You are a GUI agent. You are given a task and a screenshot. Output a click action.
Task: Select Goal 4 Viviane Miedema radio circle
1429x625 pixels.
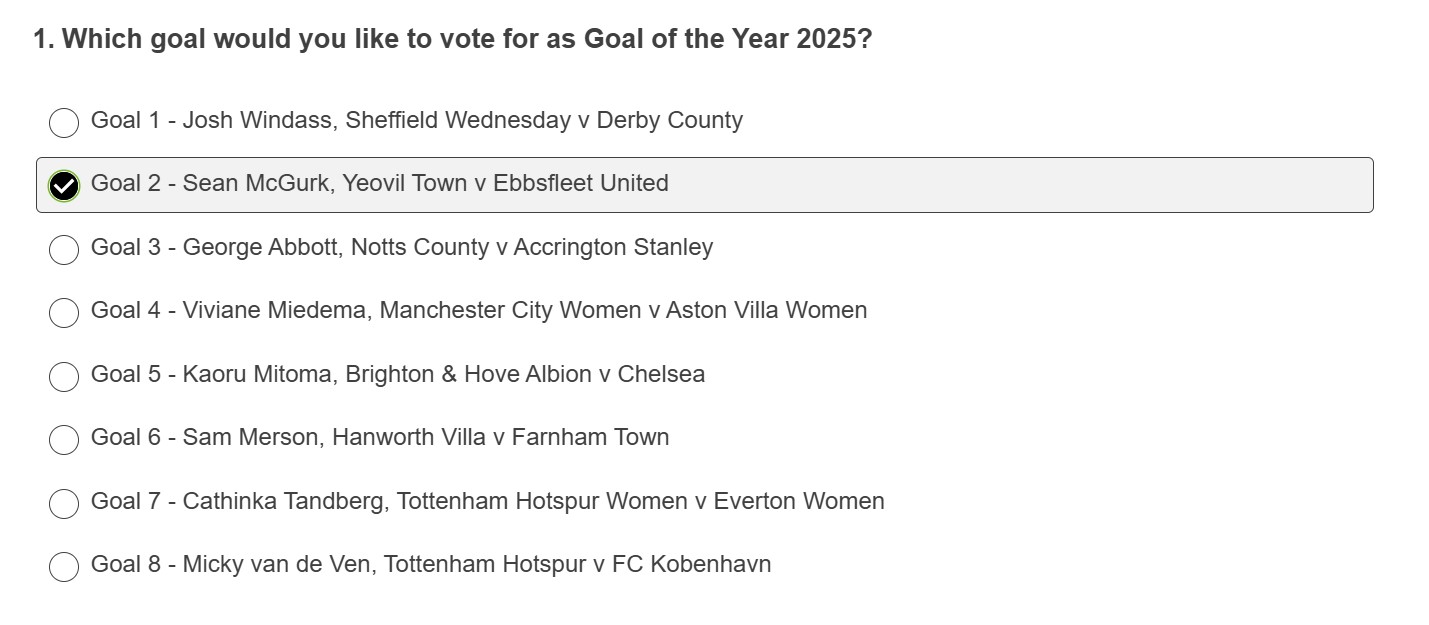click(x=64, y=312)
